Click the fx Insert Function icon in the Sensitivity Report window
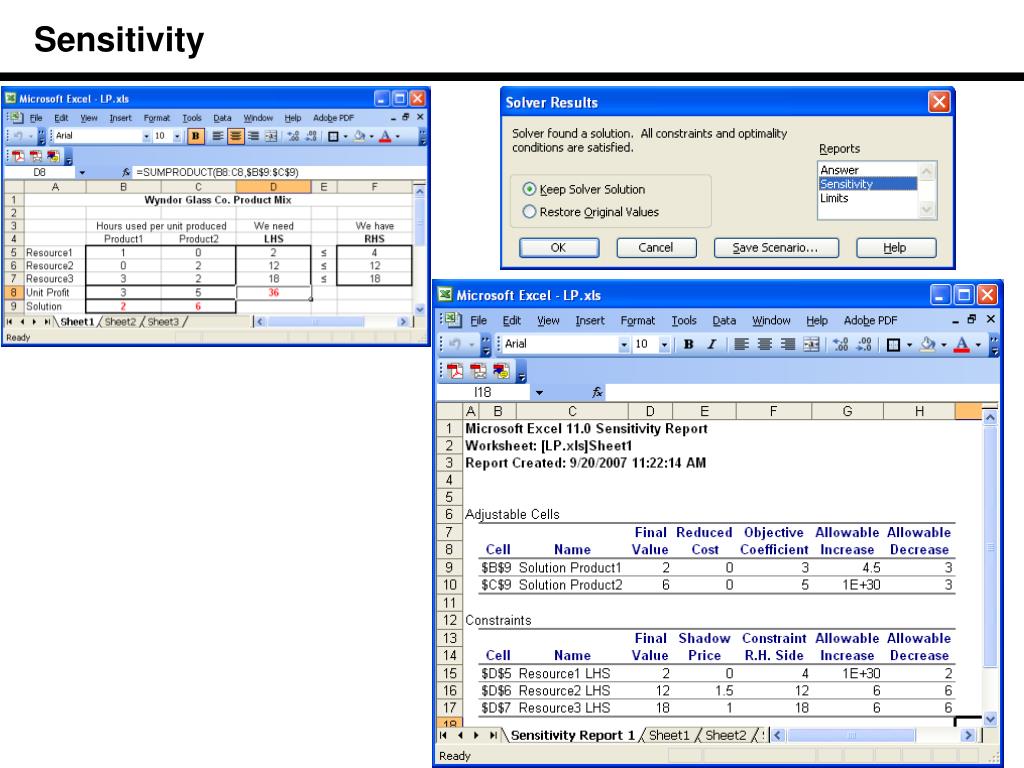 (x=597, y=392)
